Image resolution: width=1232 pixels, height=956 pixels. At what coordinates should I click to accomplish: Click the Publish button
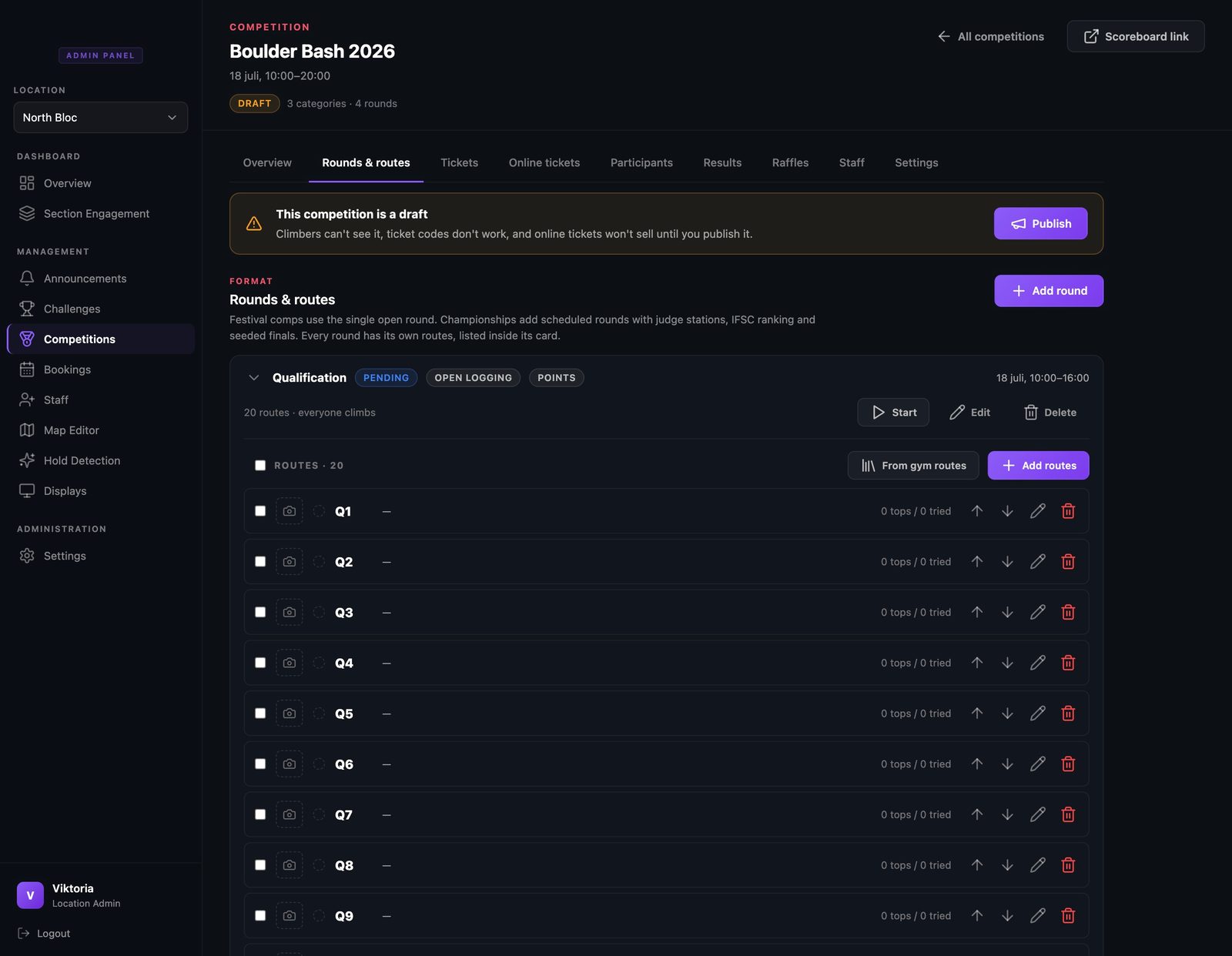pos(1040,223)
